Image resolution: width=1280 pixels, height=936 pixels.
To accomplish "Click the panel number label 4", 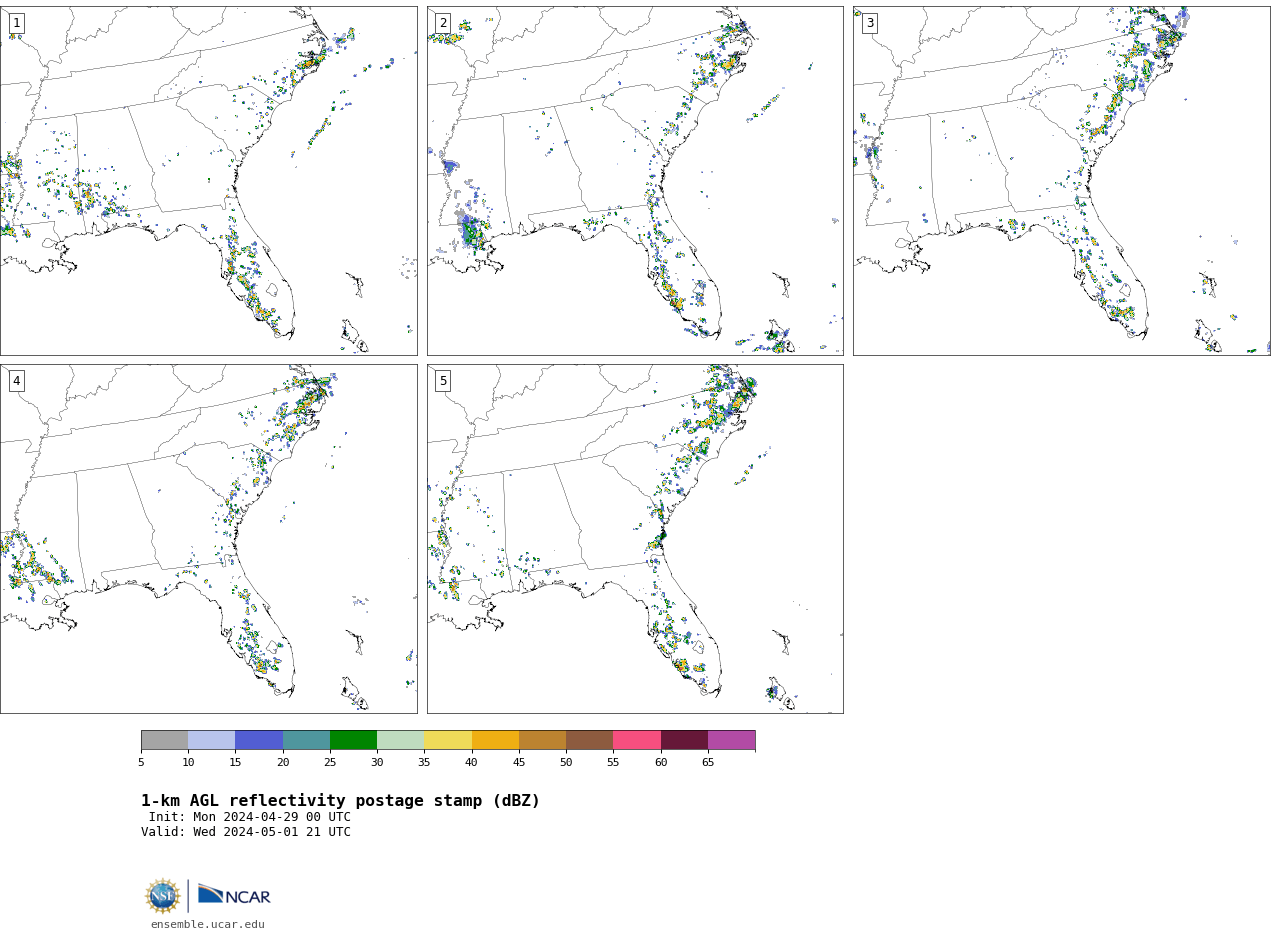I will click(16, 381).
